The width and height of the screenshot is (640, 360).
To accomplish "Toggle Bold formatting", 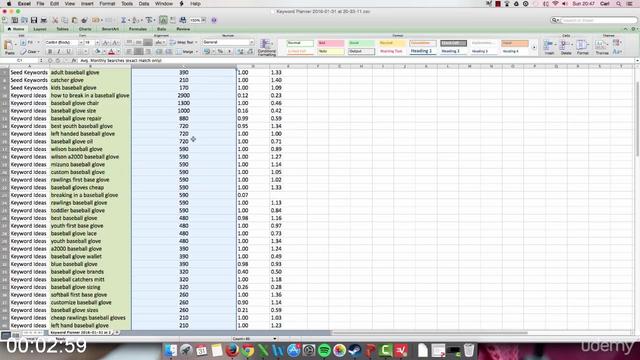I will click(x=50, y=52).
